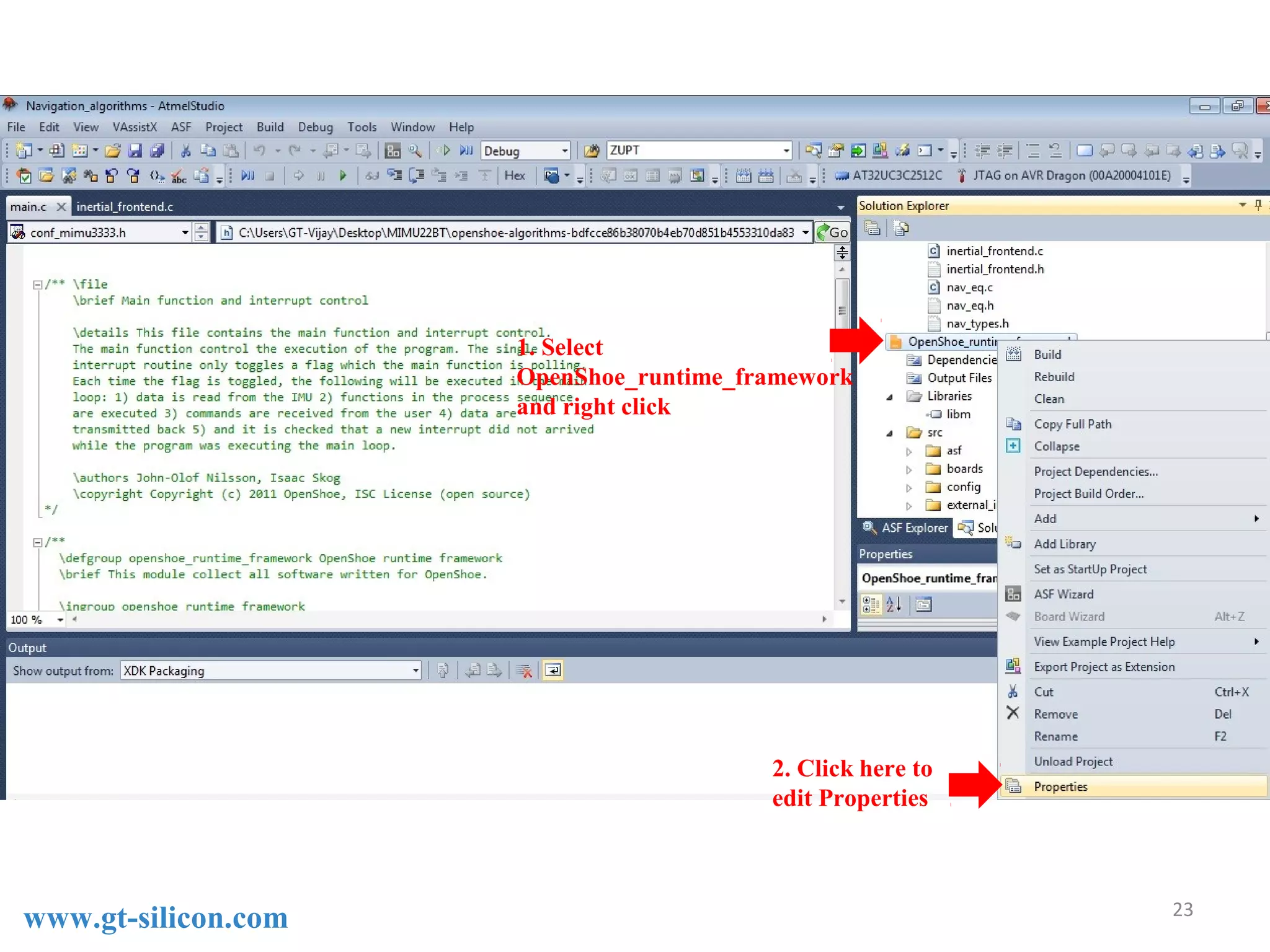Click the Start Without Debugging arrow icon
Viewport: 1270px width, 952px height.
click(x=444, y=151)
